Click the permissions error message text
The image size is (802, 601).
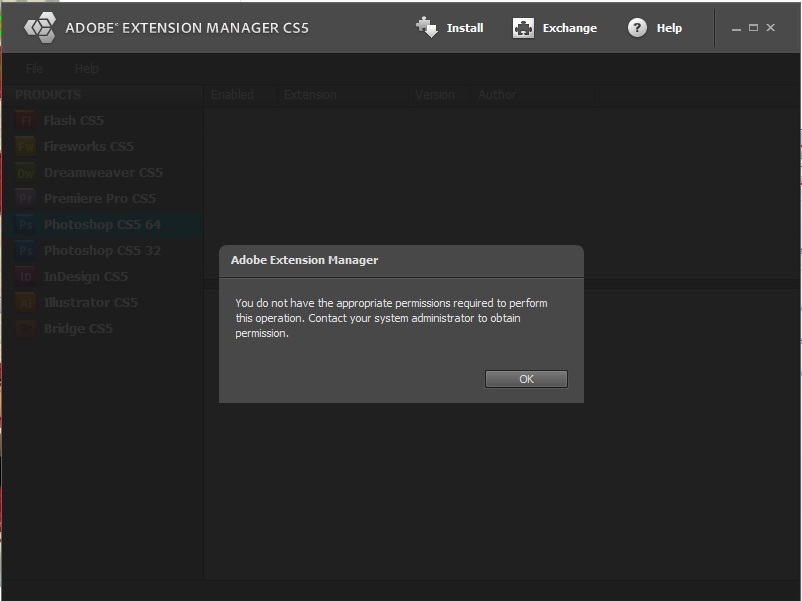(391, 318)
